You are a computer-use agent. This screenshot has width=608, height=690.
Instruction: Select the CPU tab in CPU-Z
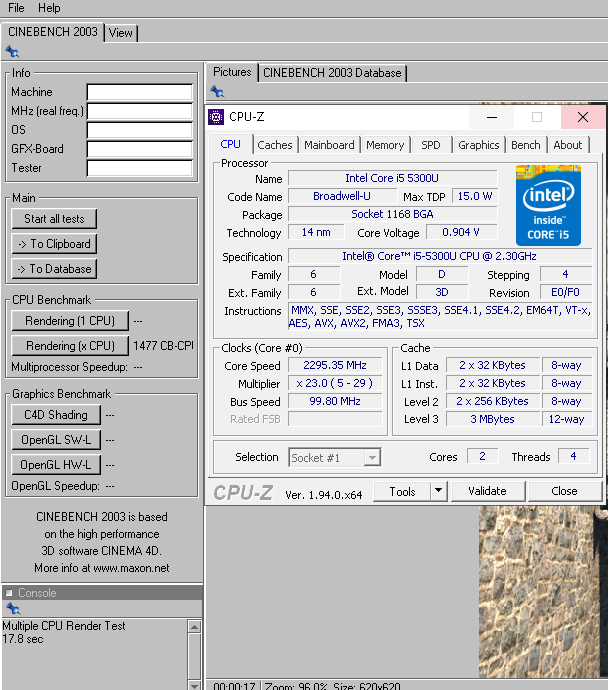pos(231,144)
